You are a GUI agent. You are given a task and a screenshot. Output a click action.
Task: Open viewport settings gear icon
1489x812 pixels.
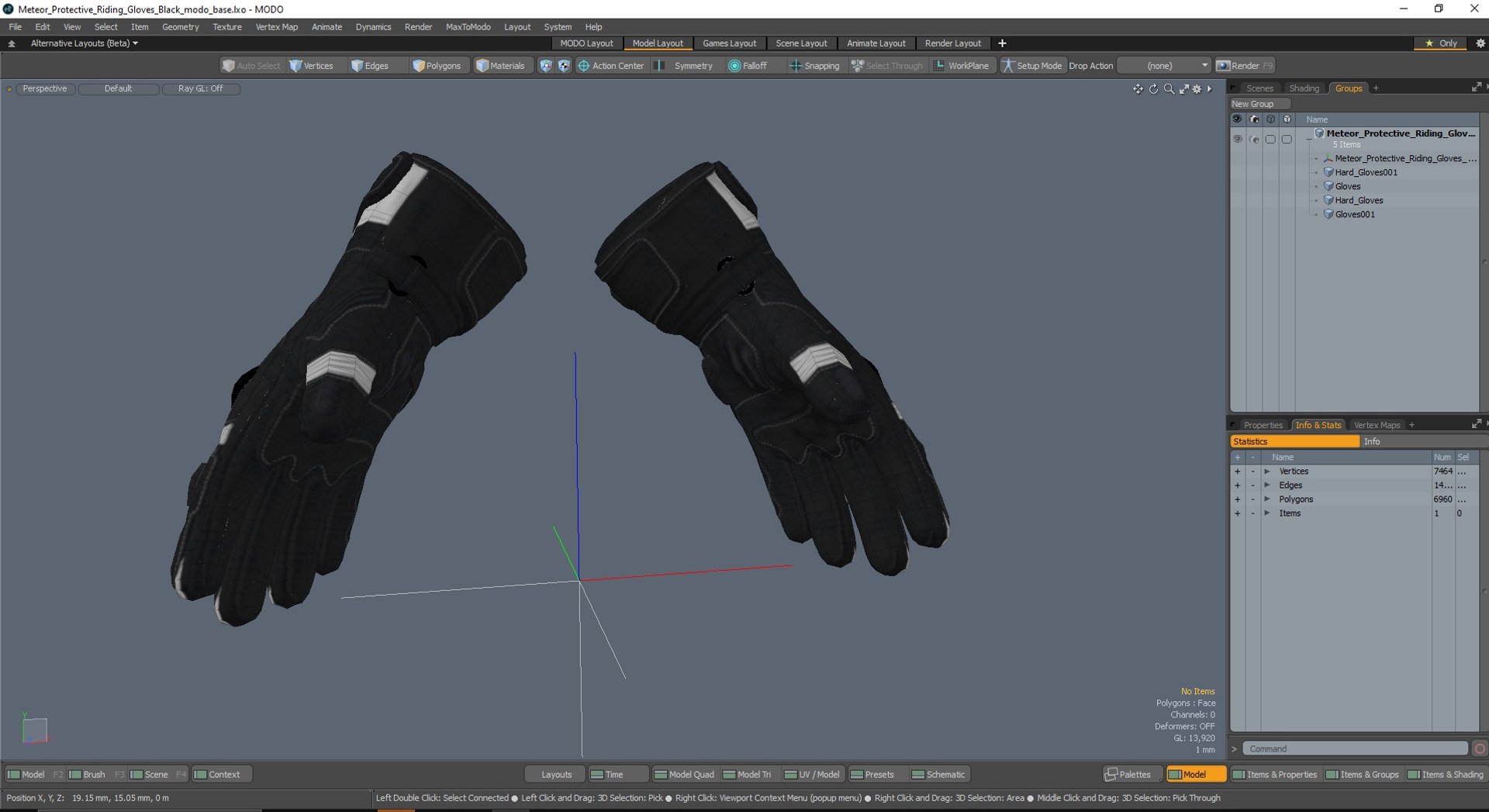1197,89
